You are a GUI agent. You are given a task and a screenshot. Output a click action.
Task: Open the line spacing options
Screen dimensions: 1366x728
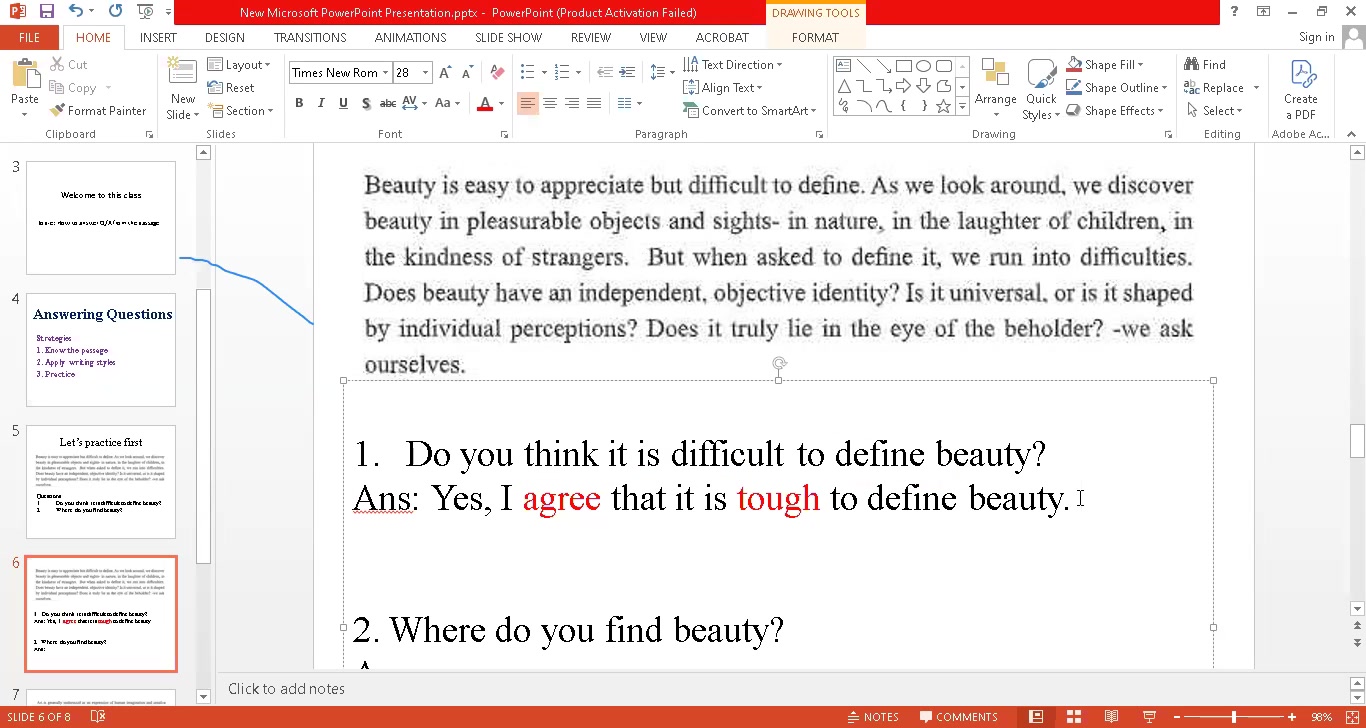click(660, 73)
